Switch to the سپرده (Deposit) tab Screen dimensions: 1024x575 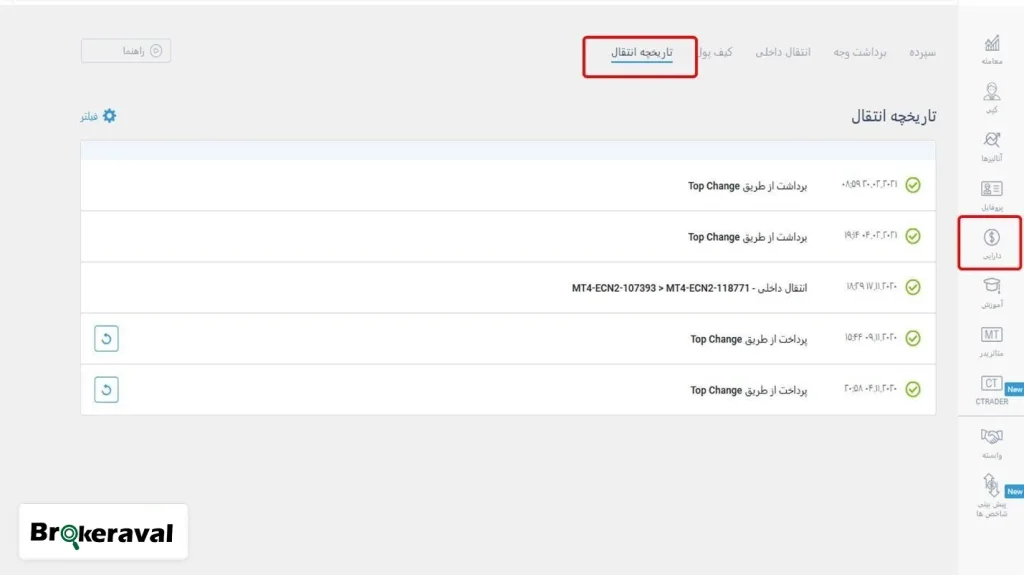pos(922,52)
